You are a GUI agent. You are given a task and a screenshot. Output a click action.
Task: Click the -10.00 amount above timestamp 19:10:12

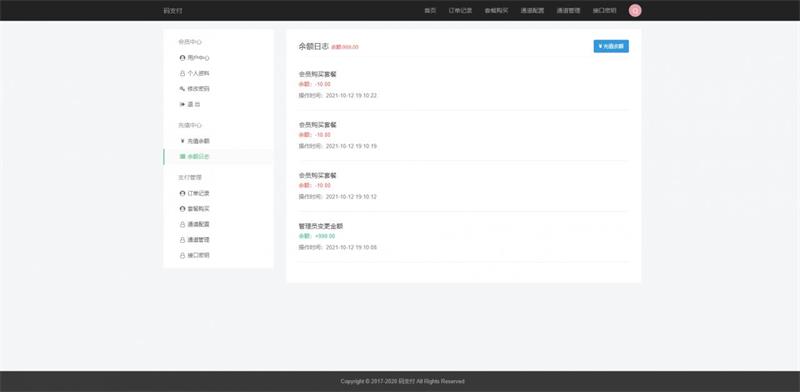click(x=322, y=185)
